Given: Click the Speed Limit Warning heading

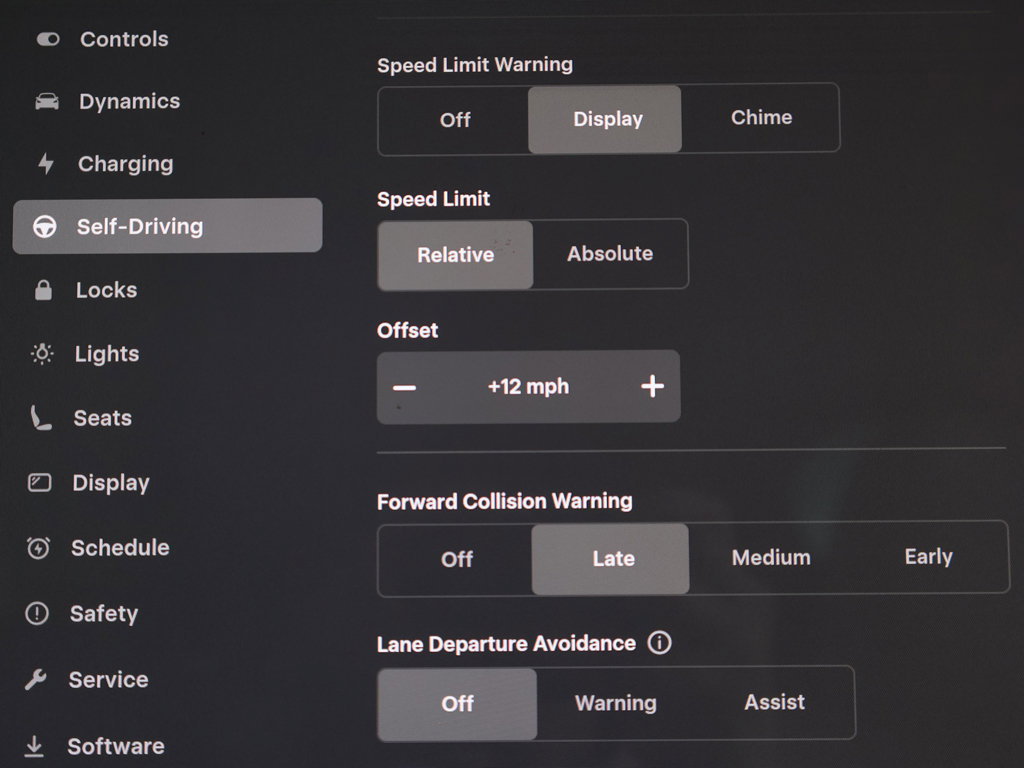Looking at the screenshot, I should coord(475,65).
